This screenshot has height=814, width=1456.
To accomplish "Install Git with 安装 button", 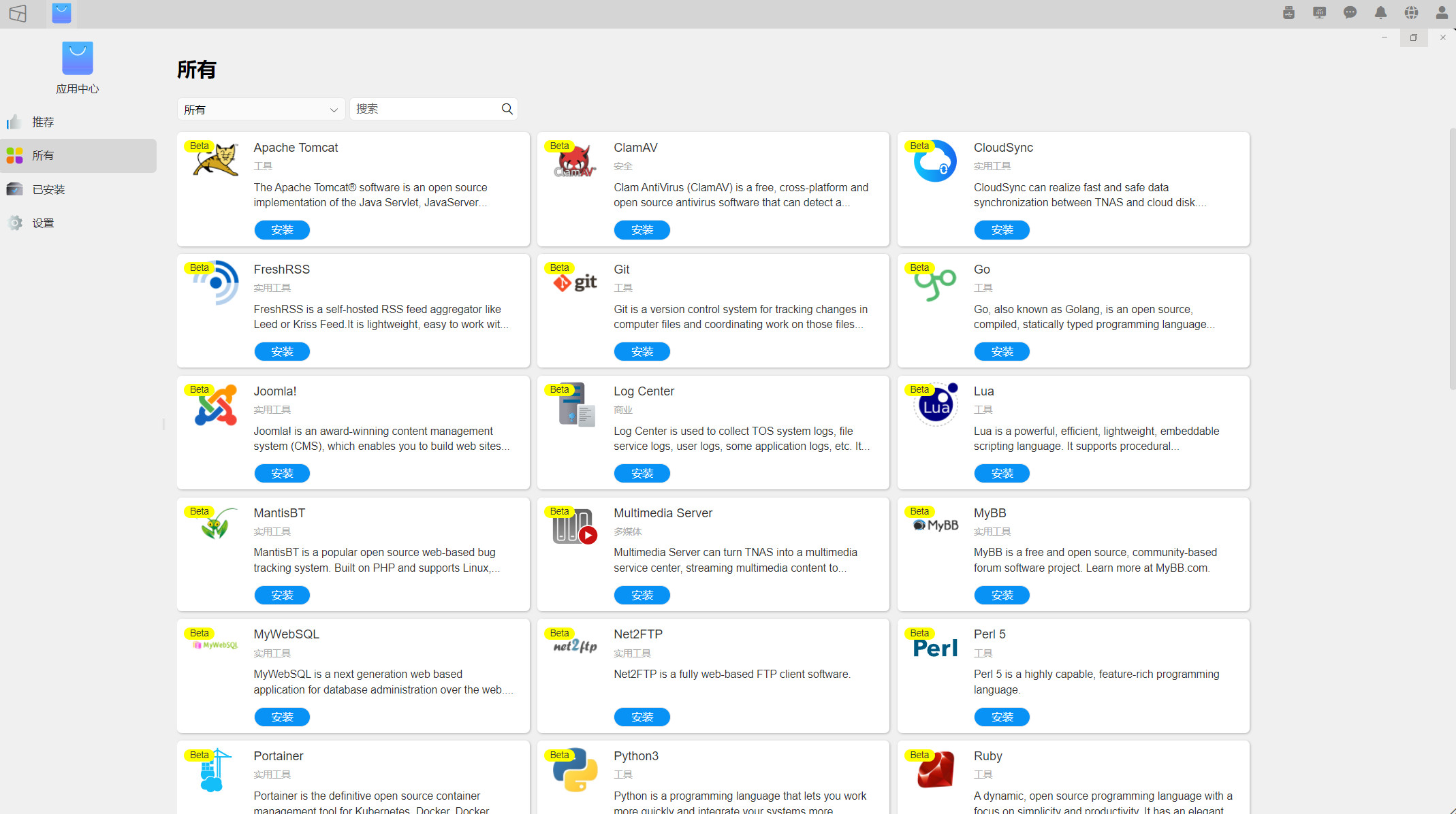I will click(x=642, y=352).
